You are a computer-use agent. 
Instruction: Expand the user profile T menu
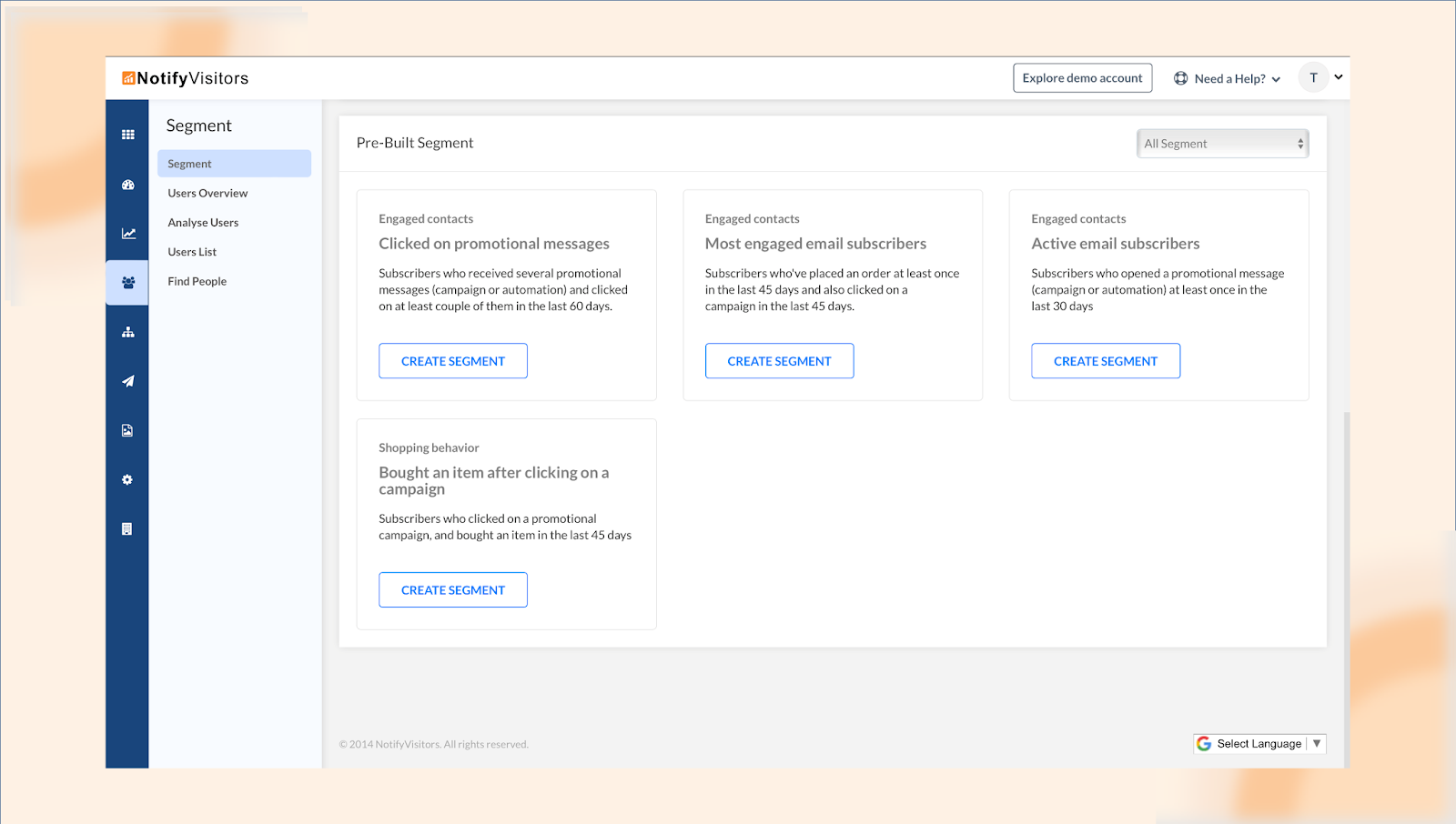[x=1321, y=78]
